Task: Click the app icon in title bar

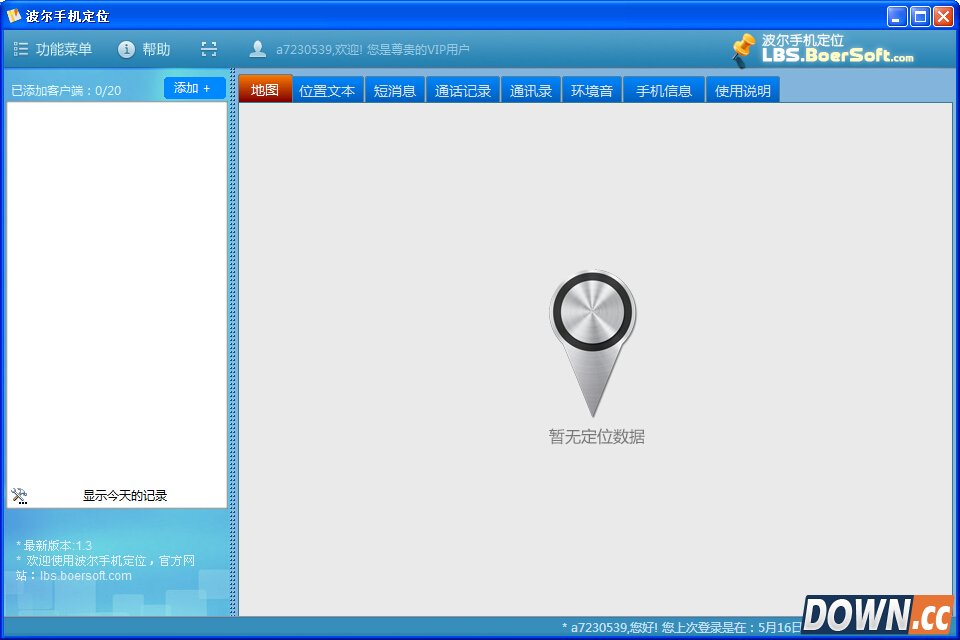Action: [14, 16]
